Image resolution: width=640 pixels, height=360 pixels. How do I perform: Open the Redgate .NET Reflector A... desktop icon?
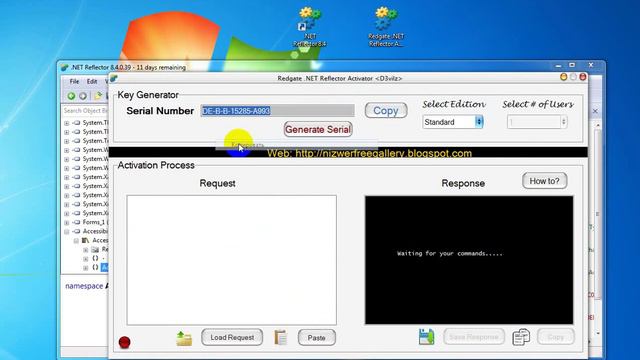click(386, 27)
